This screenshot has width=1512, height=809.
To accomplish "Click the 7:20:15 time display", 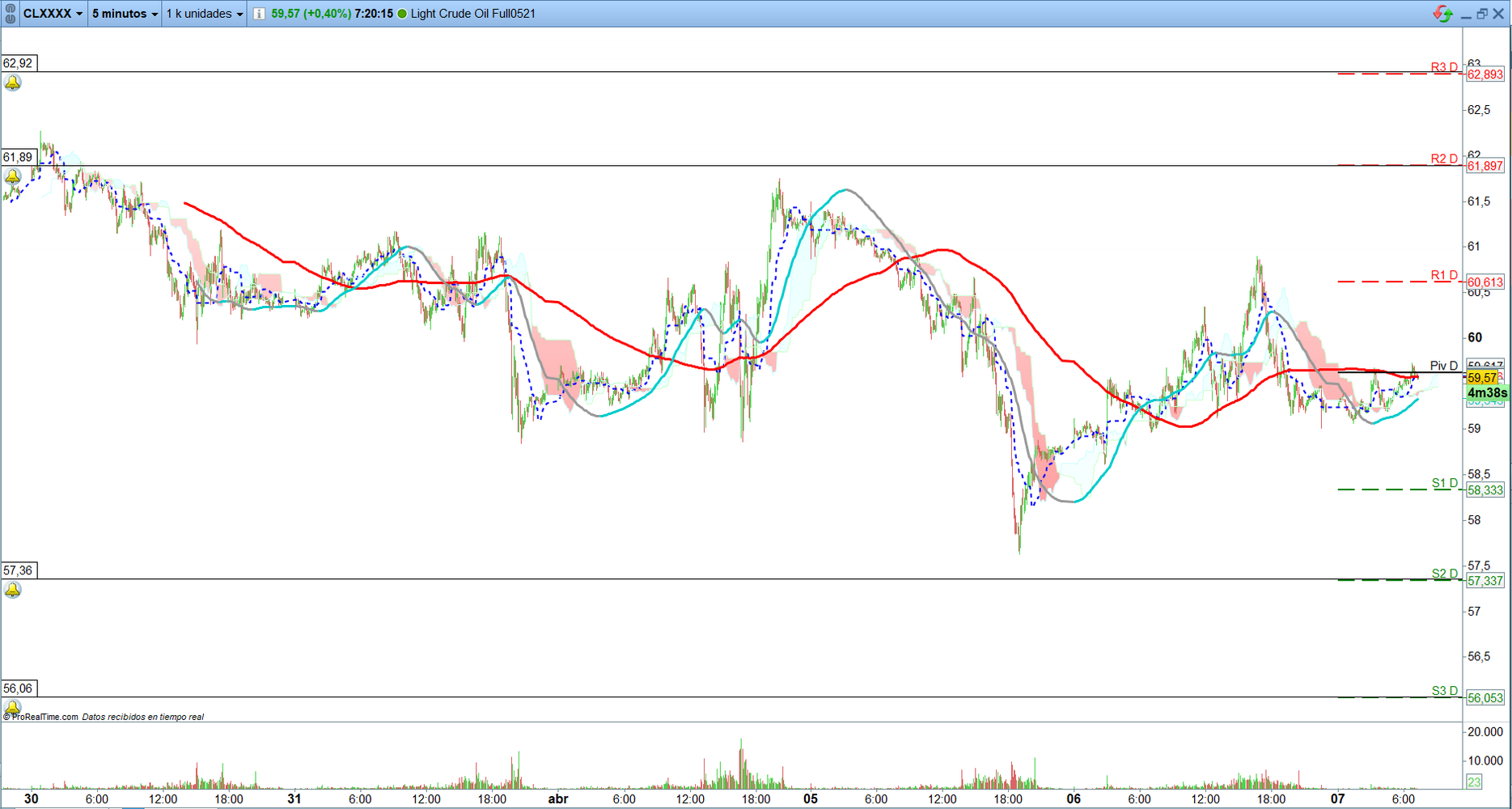I will [374, 14].
